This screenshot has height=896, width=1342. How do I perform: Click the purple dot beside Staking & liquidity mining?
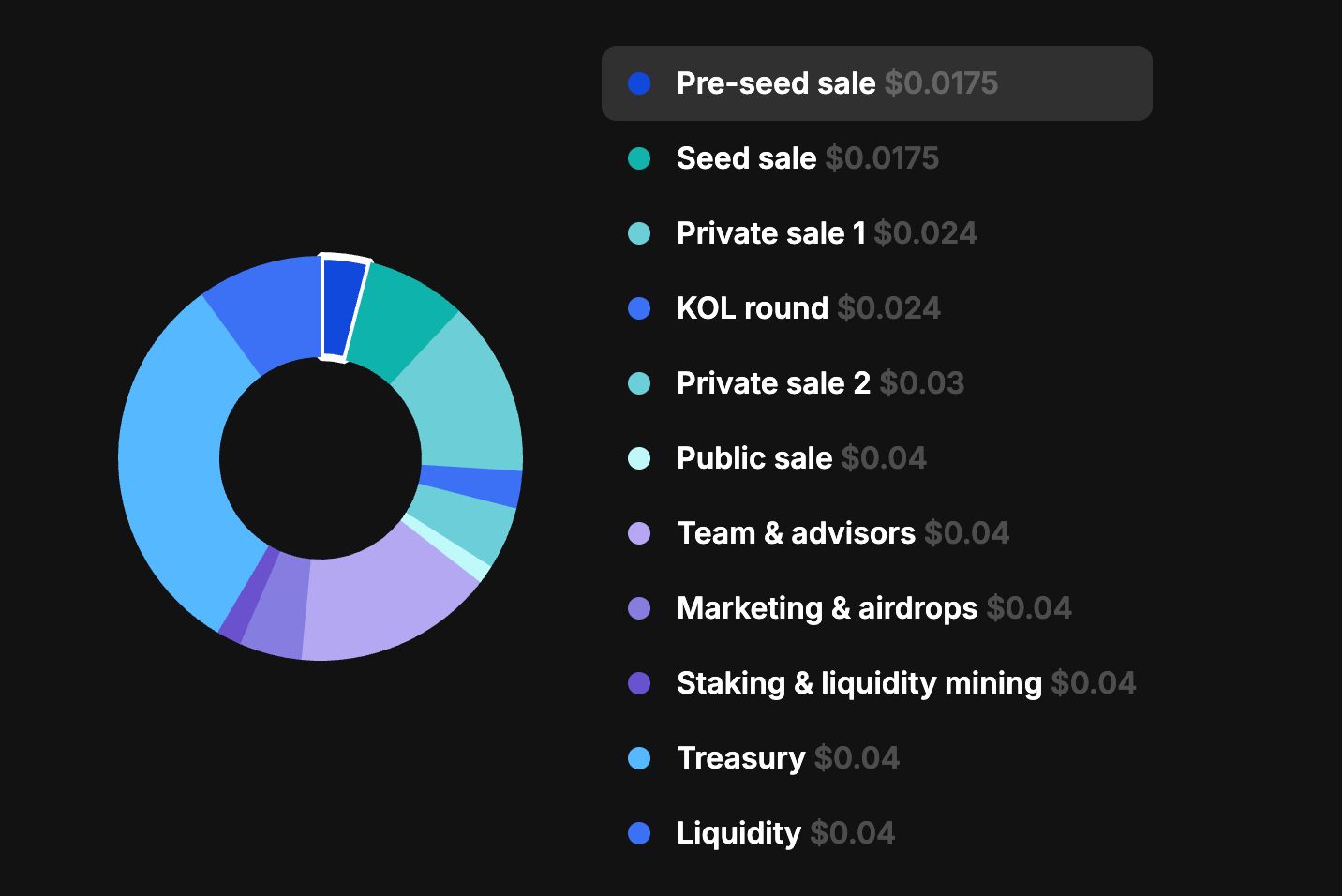(x=639, y=683)
